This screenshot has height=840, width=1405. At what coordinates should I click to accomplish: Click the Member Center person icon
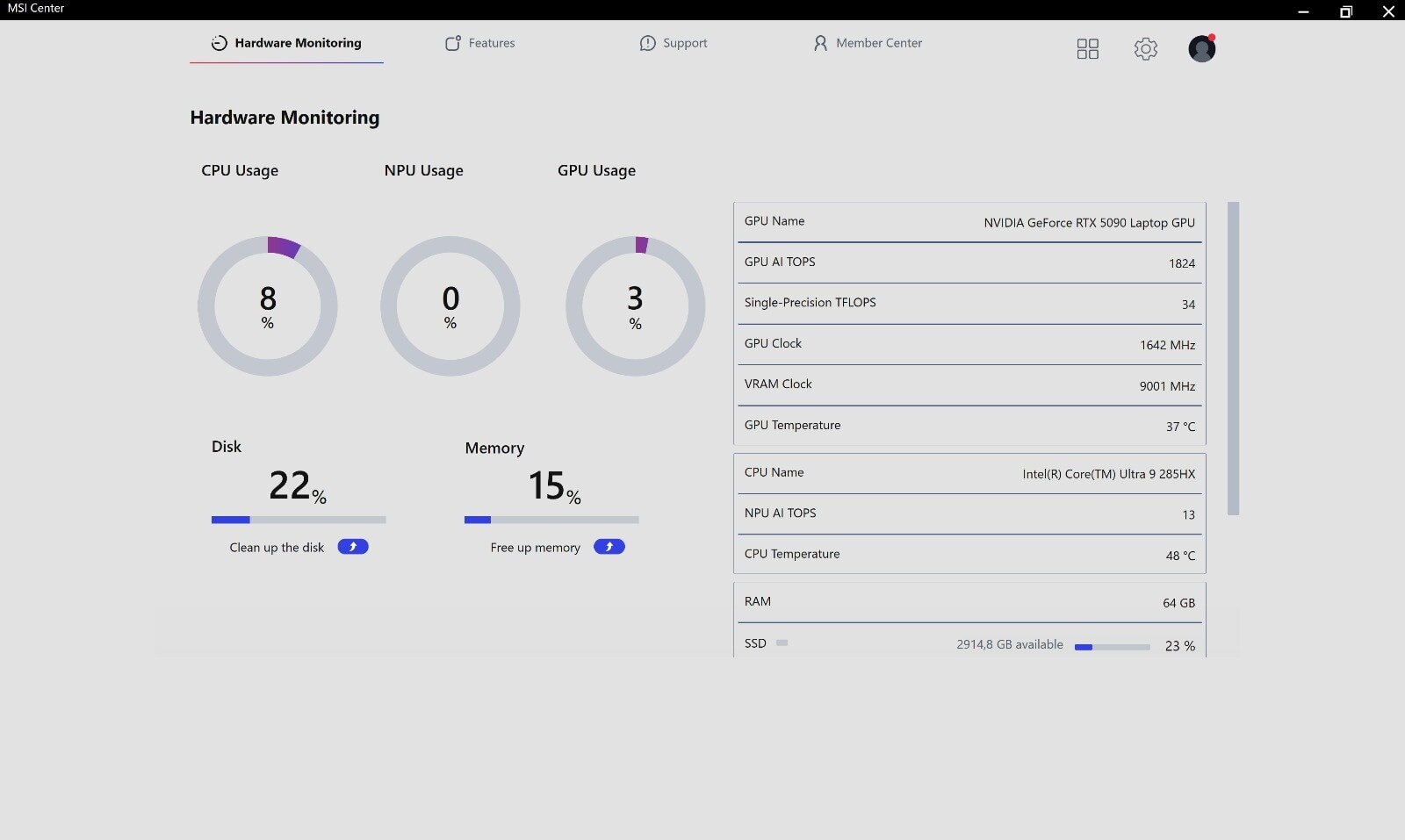tap(820, 43)
